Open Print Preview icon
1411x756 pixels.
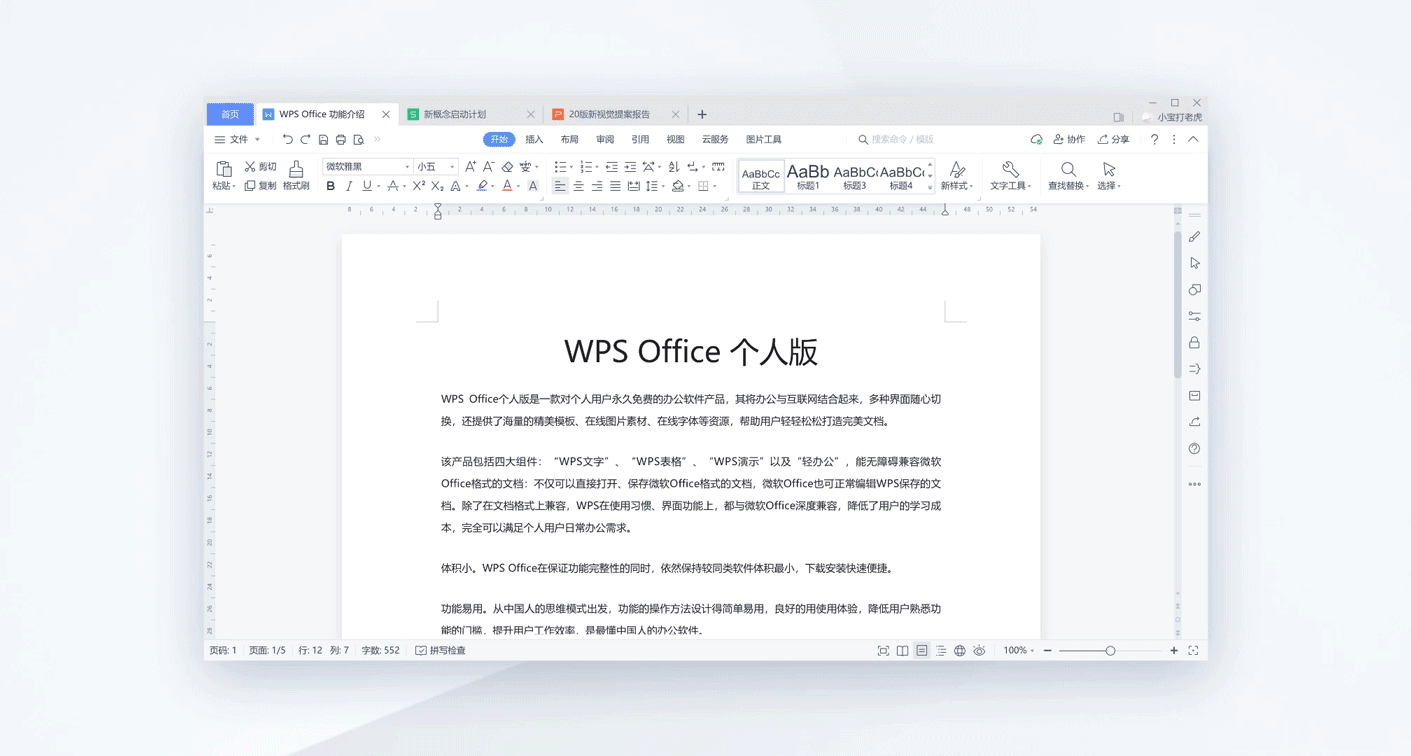point(359,140)
